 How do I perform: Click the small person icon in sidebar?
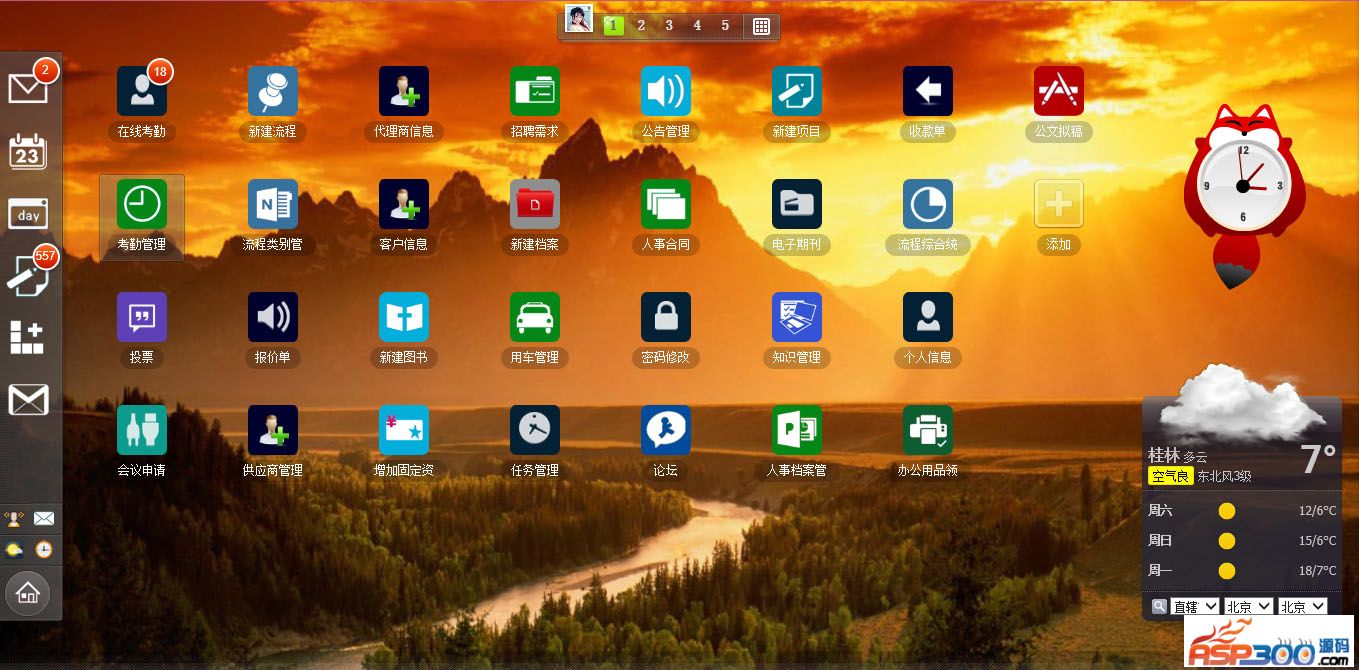[14, 518]
